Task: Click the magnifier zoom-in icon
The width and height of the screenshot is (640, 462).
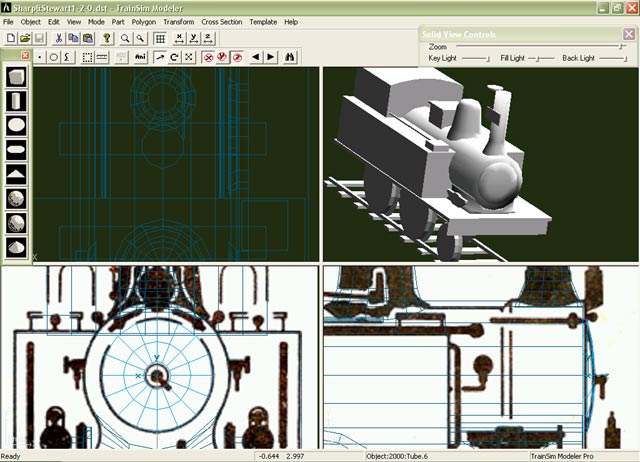Action: click(125, 38)
